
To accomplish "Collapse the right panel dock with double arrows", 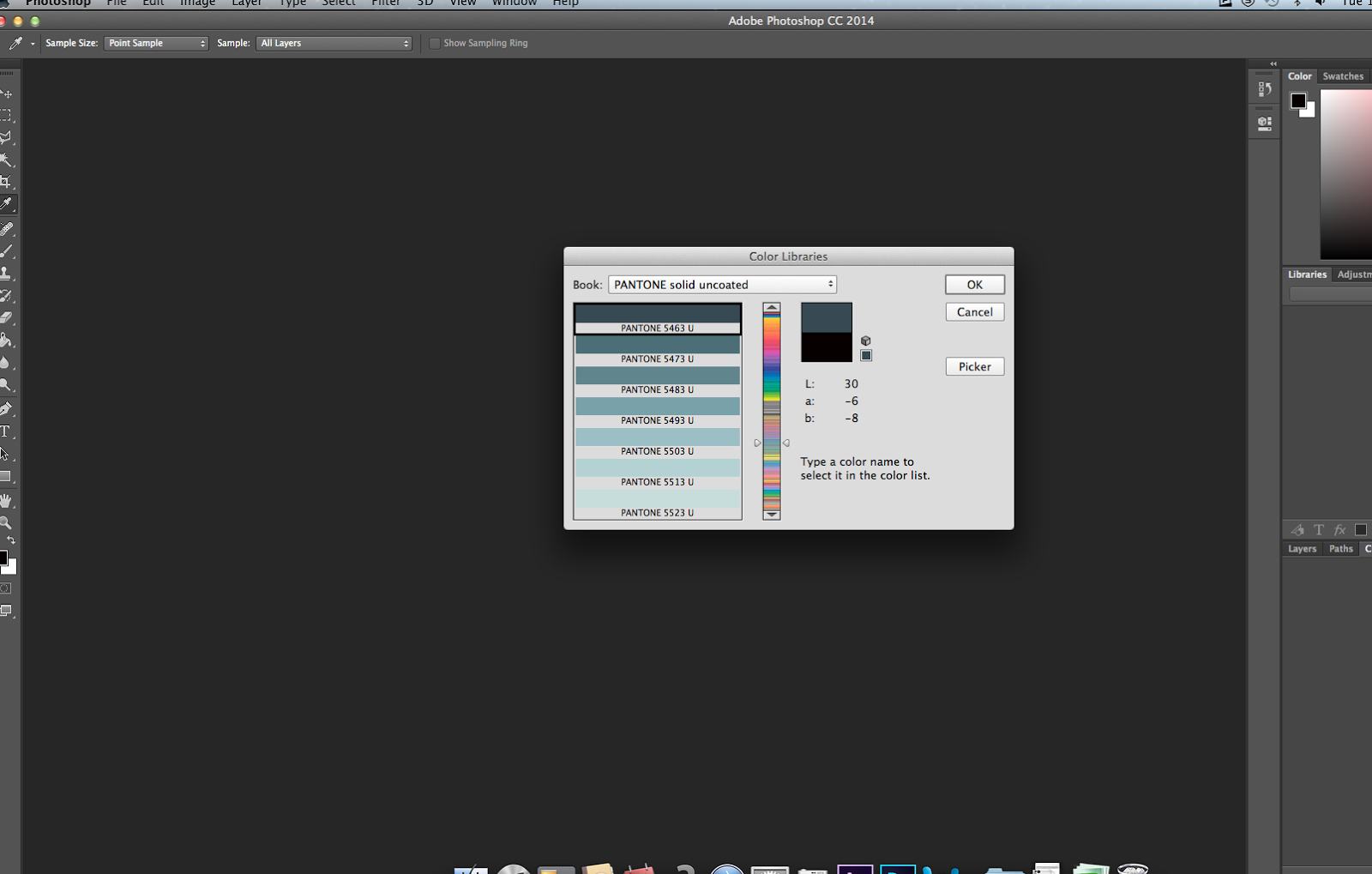I will pyautogui.click(x=1273, y=63).
